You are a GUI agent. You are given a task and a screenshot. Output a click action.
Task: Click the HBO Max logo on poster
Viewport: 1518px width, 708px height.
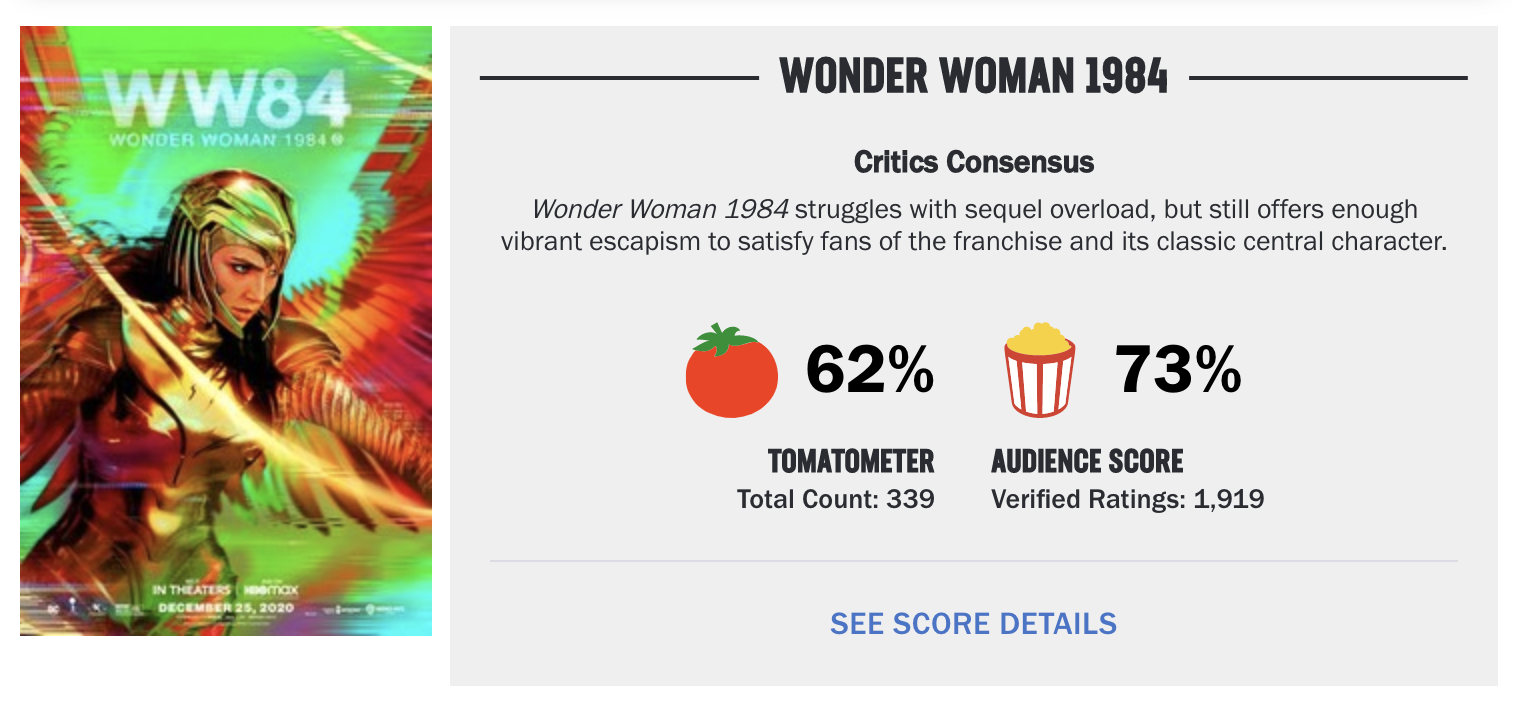(272, 591)
